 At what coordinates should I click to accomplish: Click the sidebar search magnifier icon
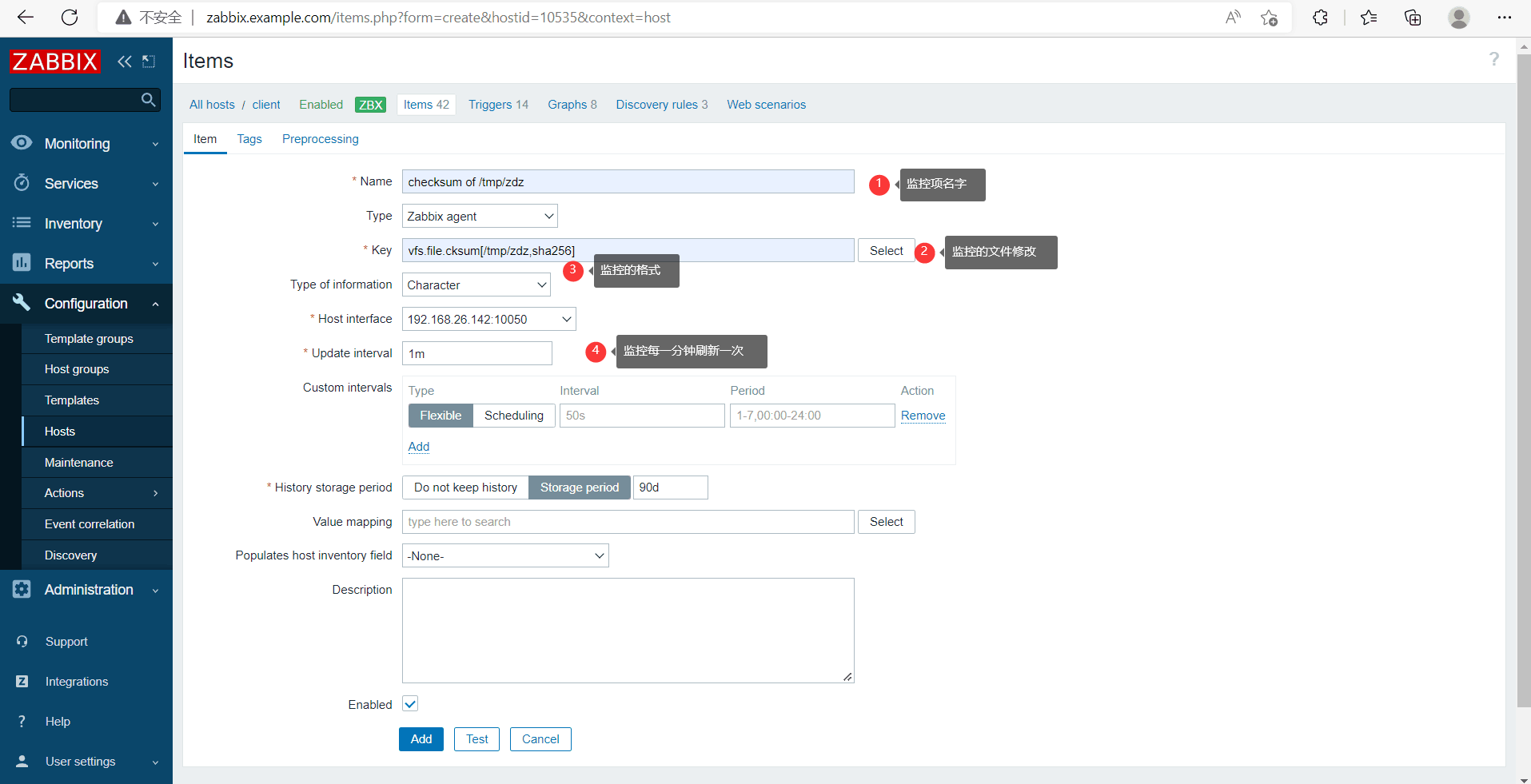(148, 100)
